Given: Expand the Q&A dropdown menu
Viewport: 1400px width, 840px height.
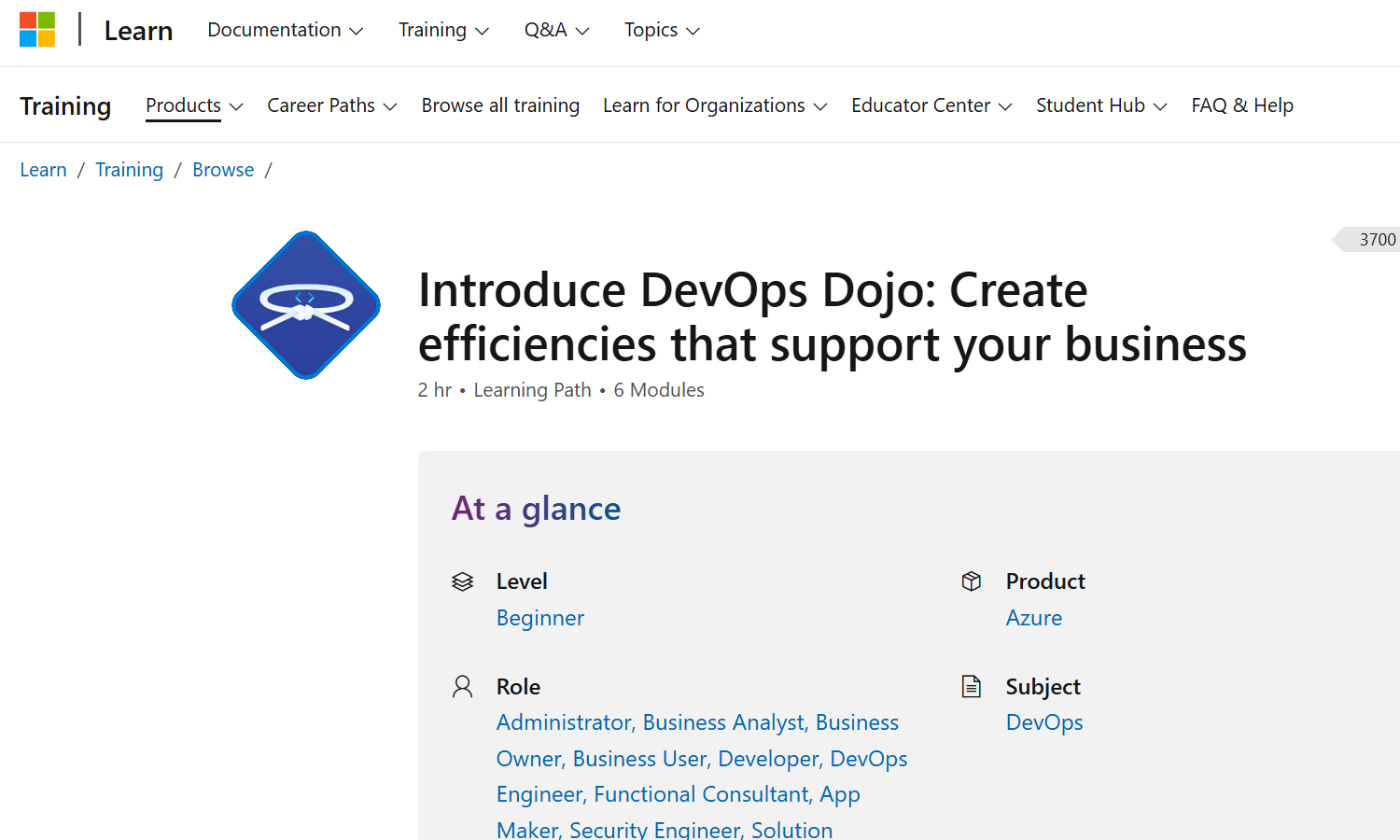Looking at the screenshot, I should (556, 30).
